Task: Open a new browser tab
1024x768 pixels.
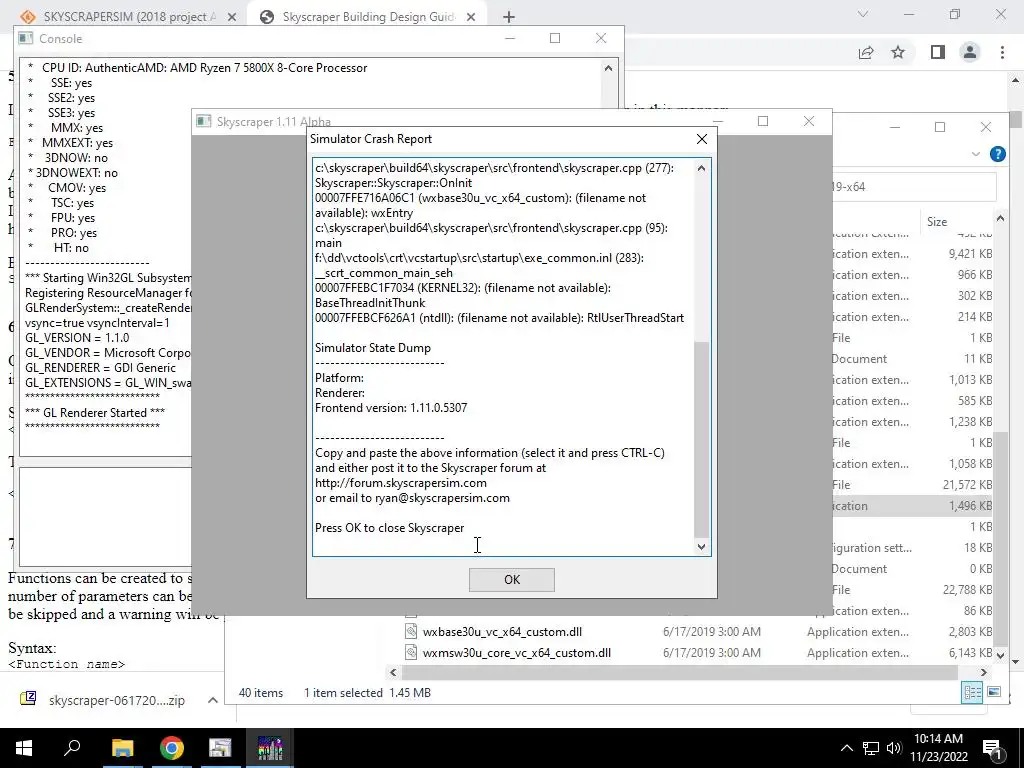Action: pyautogui.click(x=509, y=18)
